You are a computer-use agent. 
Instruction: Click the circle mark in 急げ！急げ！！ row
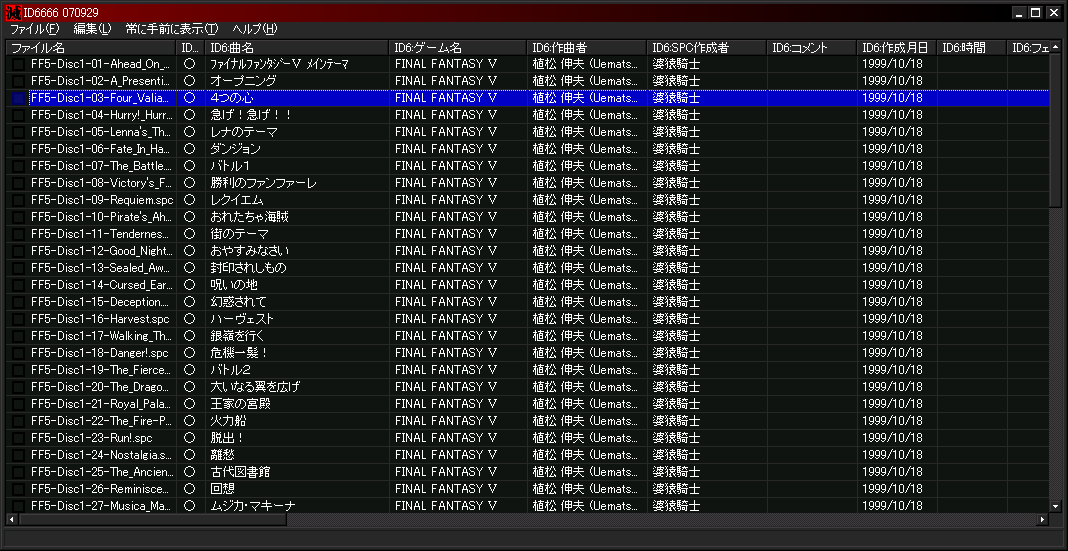tap(190, 115)
